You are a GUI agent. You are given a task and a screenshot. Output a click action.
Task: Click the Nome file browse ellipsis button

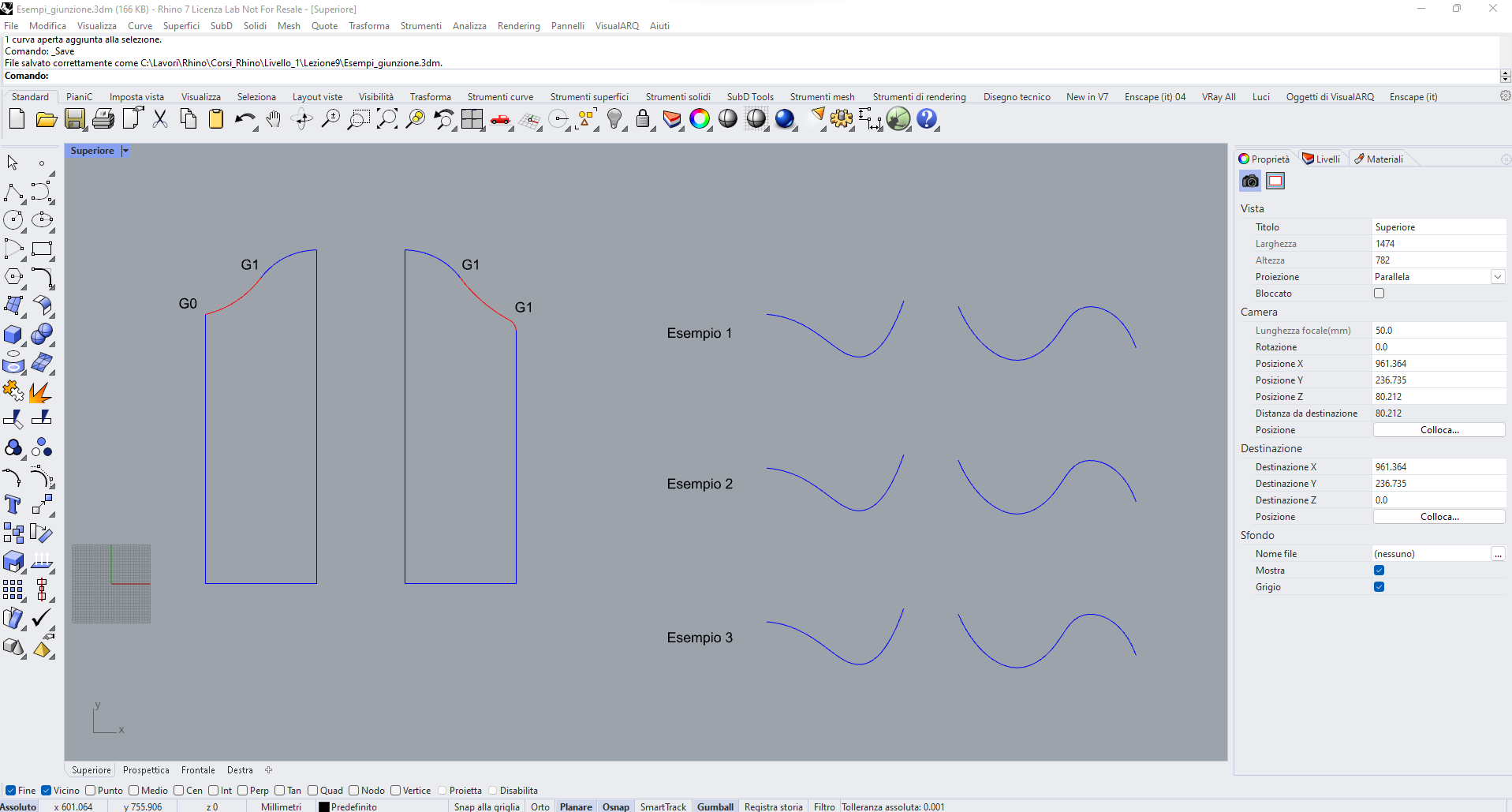(x=1497, y=554)
